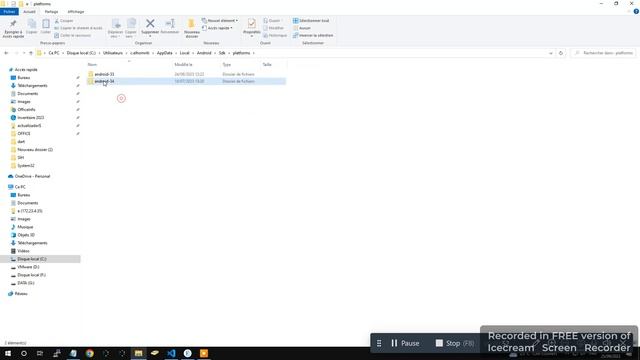Open the Accueil ribbon tab
The height and width of the screenshot is (360, 640).
29,12
